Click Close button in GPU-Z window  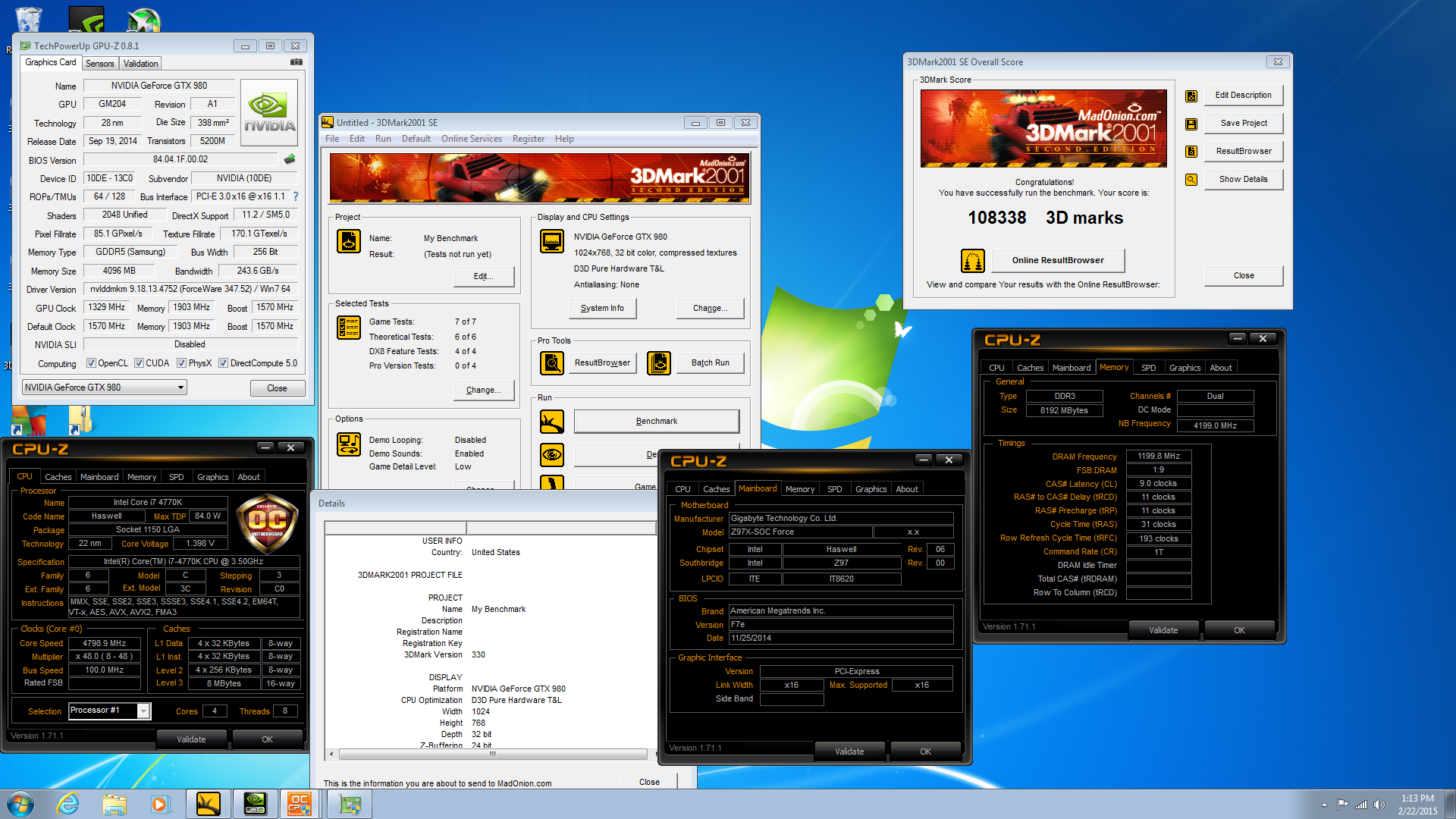[278, 388]
